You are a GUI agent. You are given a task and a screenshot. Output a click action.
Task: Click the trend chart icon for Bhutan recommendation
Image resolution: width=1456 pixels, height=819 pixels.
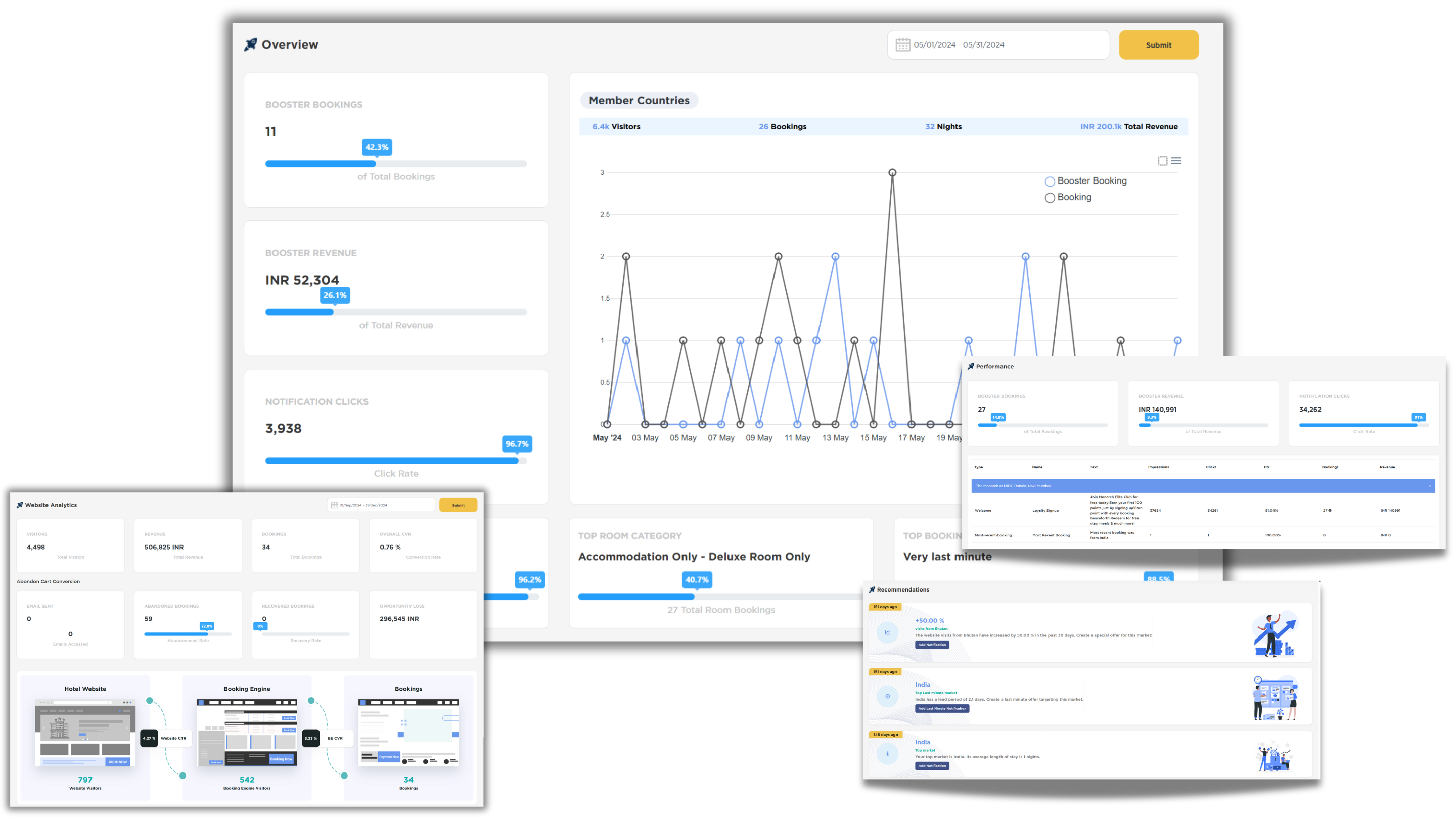pyautogui.click(x=887, y=632)
